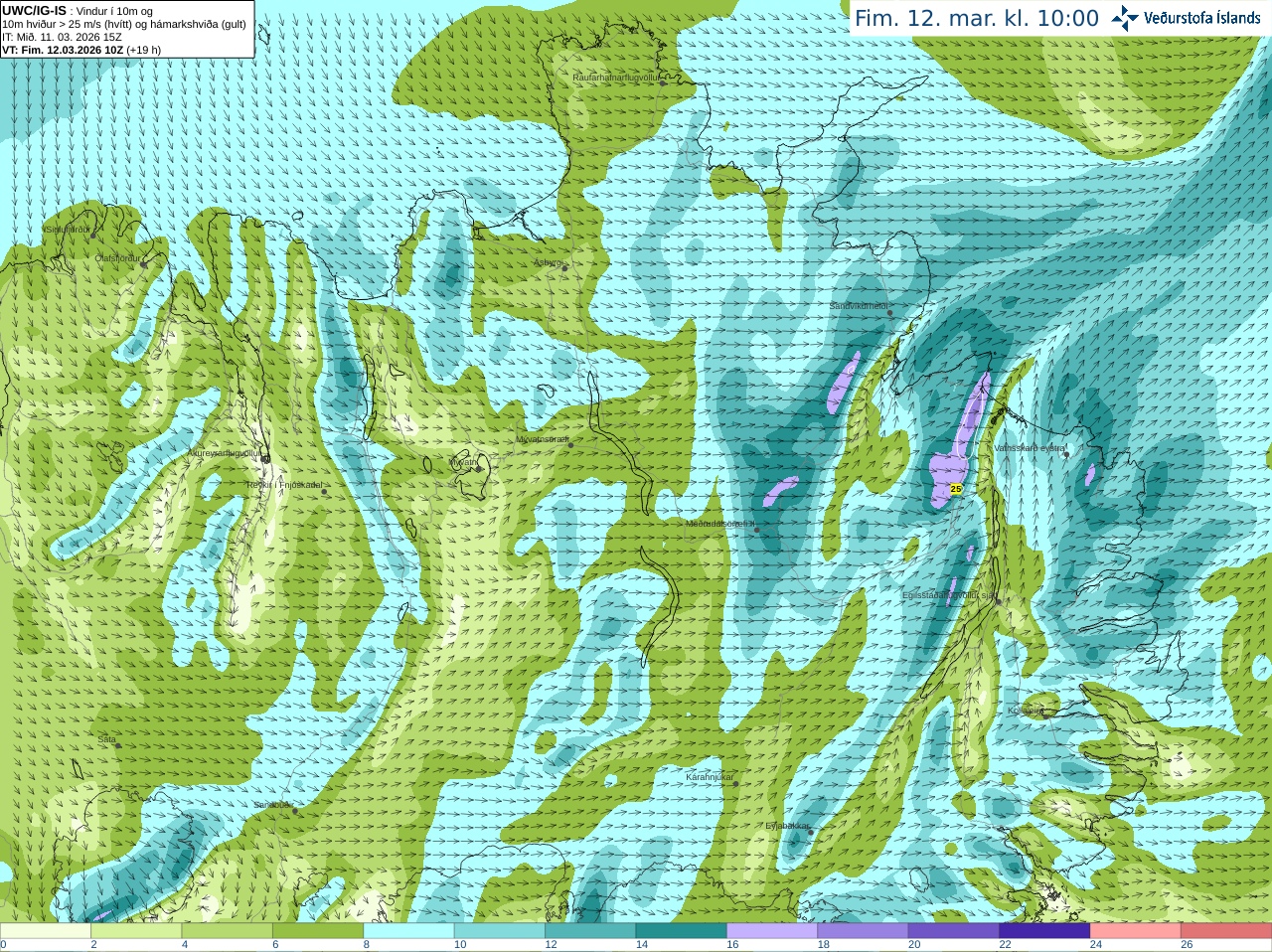Select the Sandbúðir station dot
1272x952 pixels.
(x=295, y=810)
